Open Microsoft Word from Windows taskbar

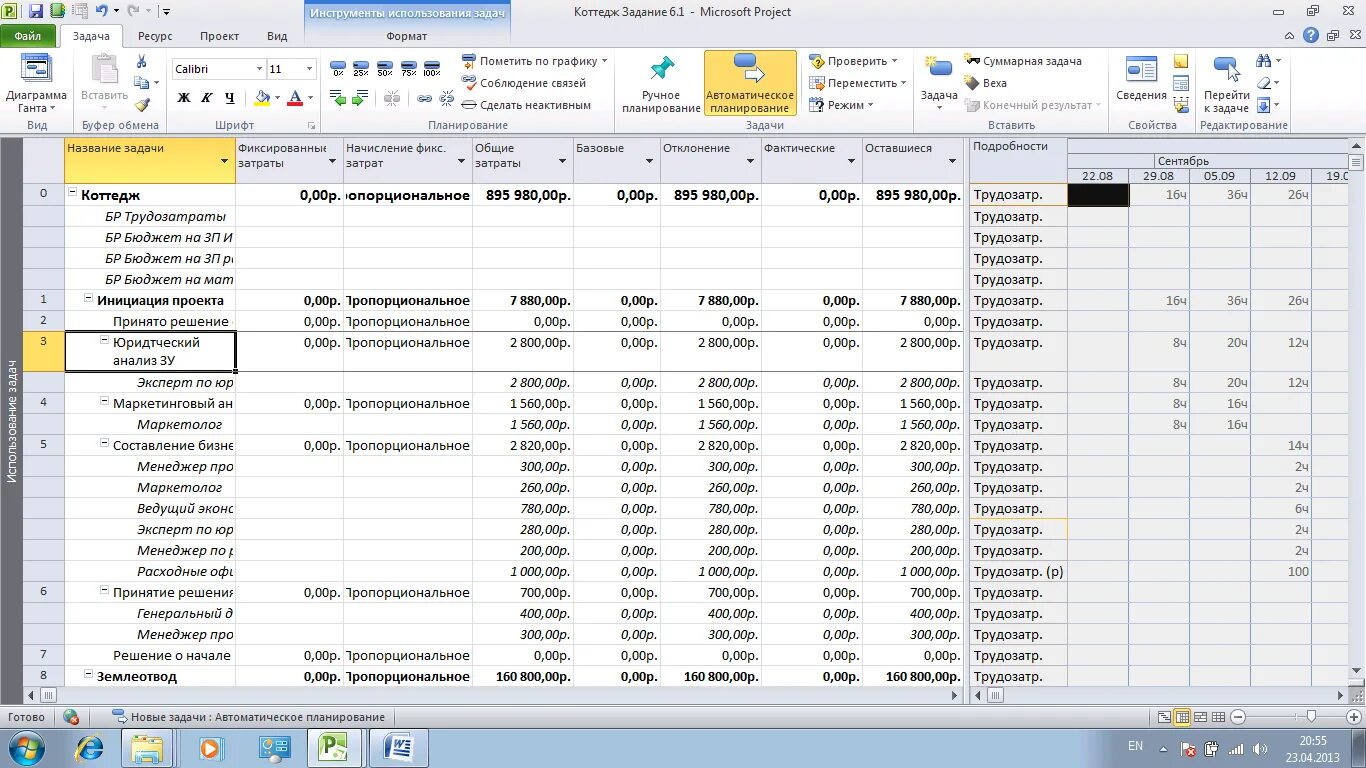tap(397, 747)
